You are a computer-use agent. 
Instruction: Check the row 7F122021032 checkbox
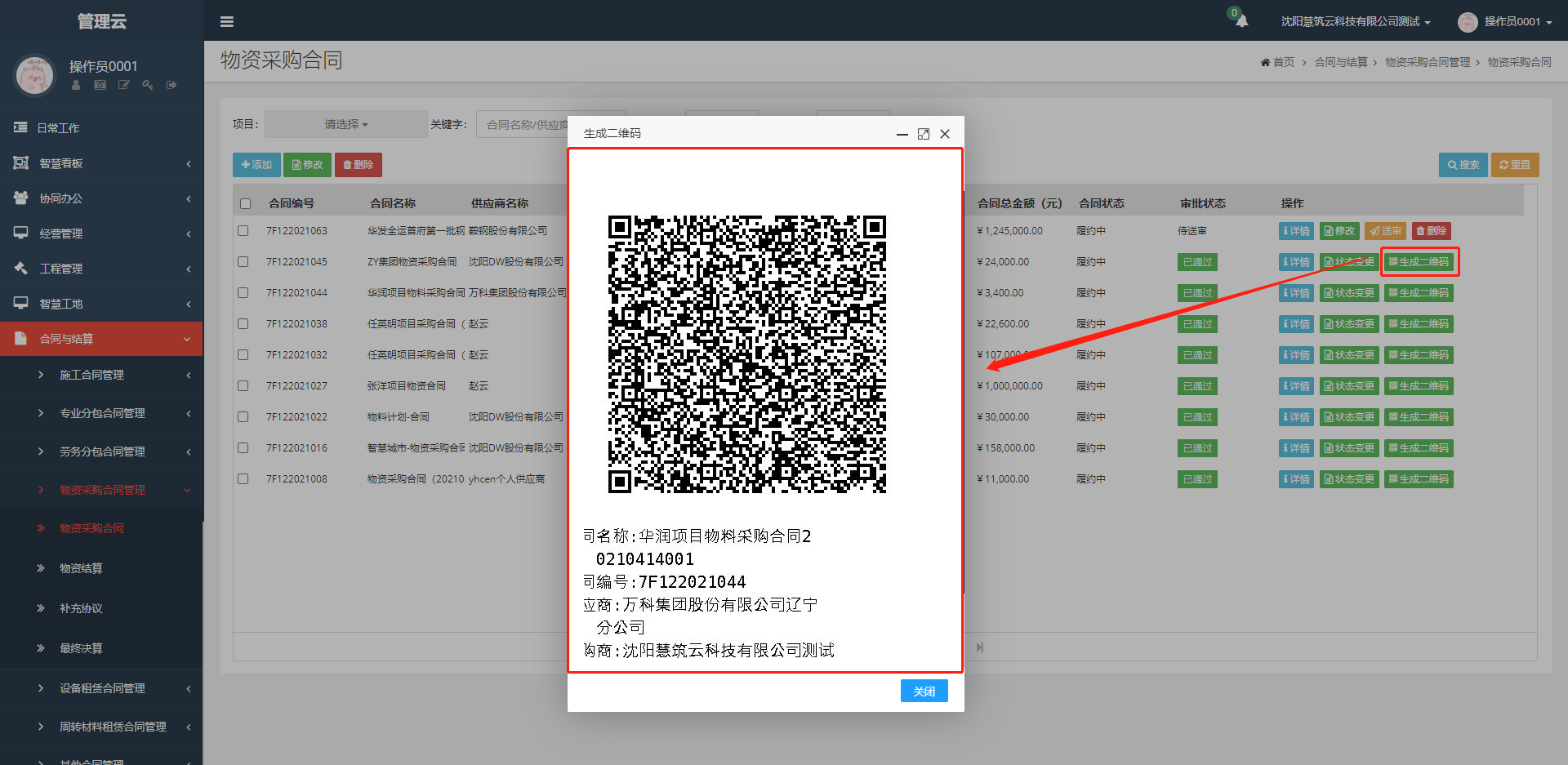point(243,355)
